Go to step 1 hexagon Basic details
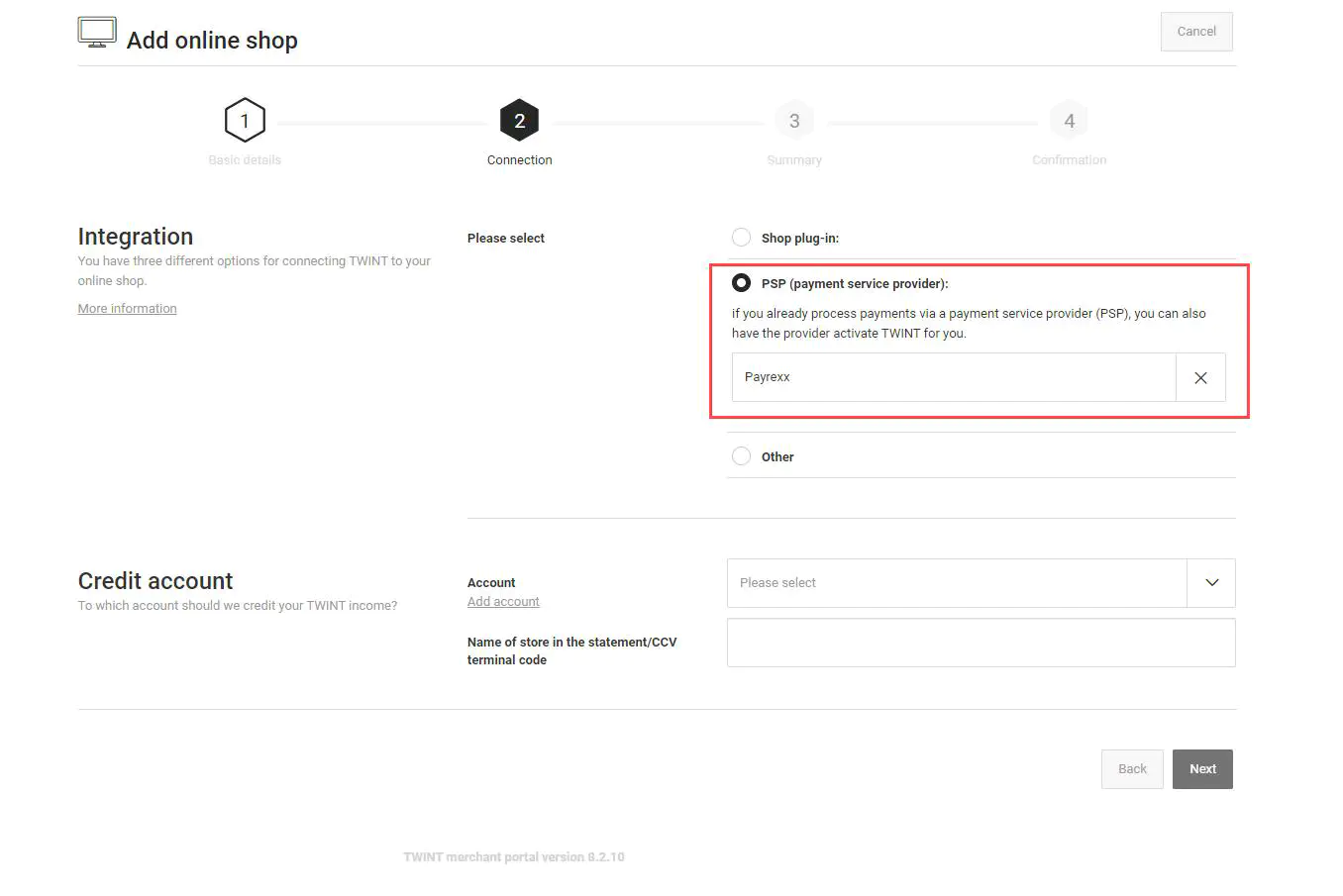1343x896 pixels. (245, 121)
